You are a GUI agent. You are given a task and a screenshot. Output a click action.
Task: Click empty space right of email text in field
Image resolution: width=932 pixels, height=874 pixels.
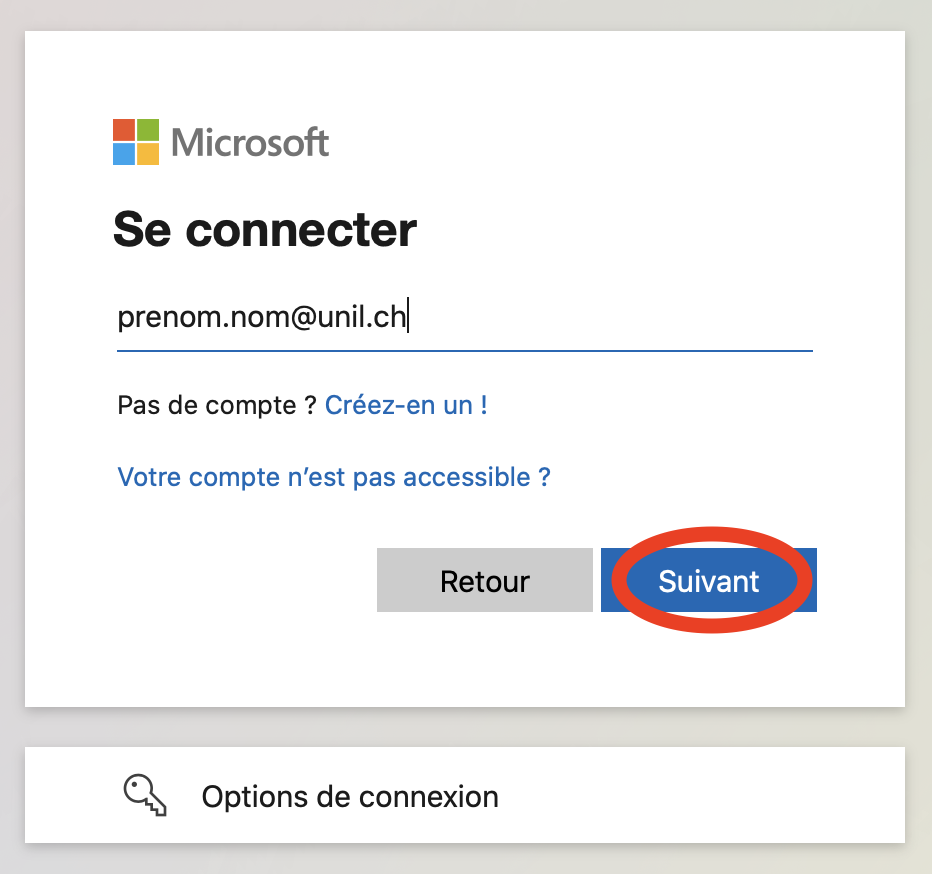tap(620, 318)
